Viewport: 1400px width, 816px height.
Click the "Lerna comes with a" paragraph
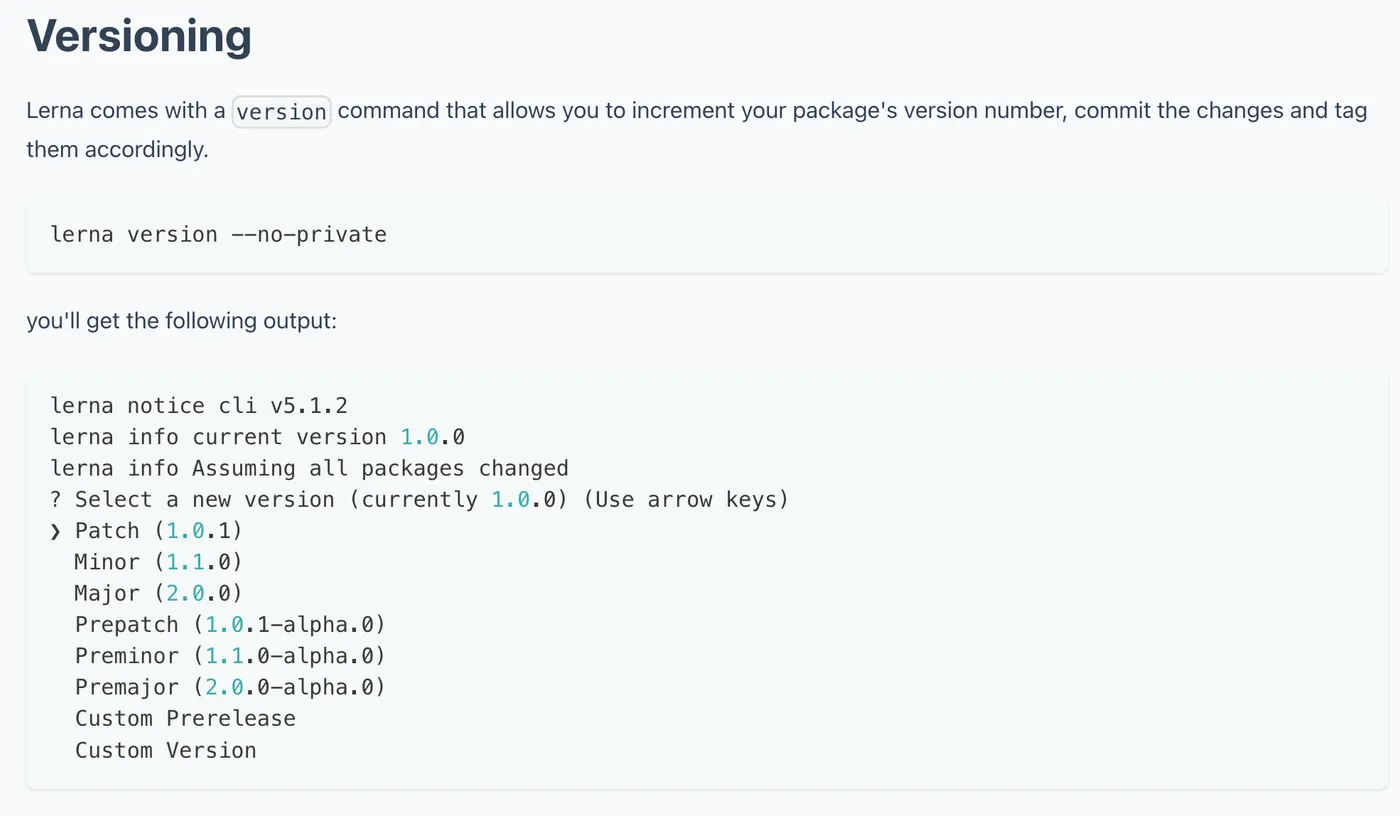click(x=125, y=111)
